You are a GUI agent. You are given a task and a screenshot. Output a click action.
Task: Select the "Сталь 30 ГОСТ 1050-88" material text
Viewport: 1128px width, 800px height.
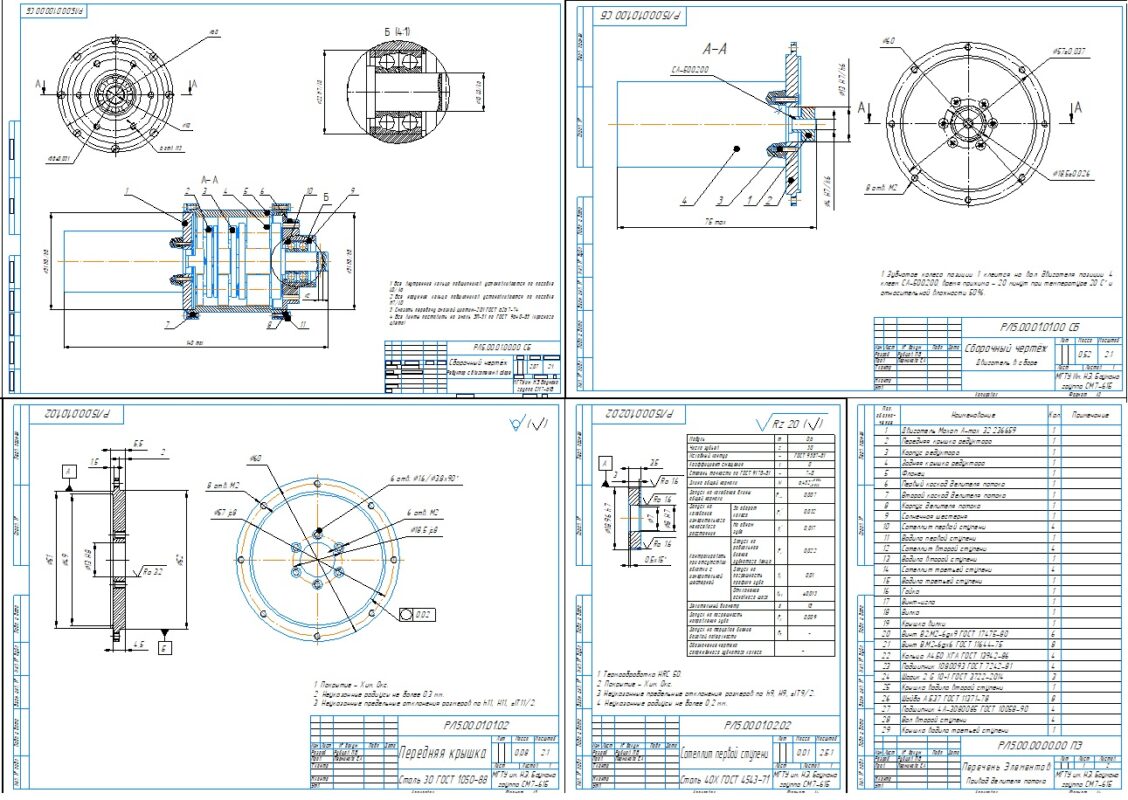441,780
